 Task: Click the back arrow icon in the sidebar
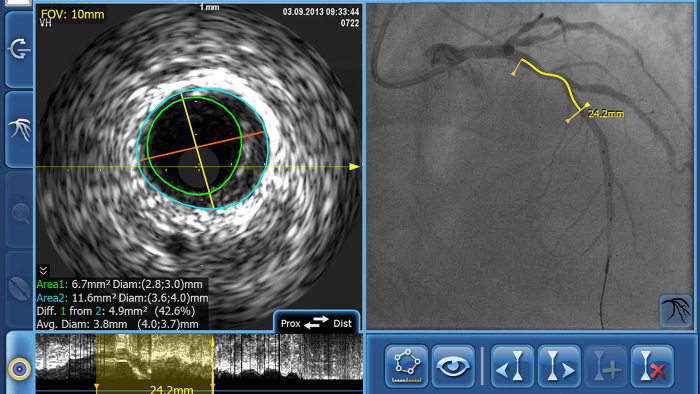[x=19, y=49]
